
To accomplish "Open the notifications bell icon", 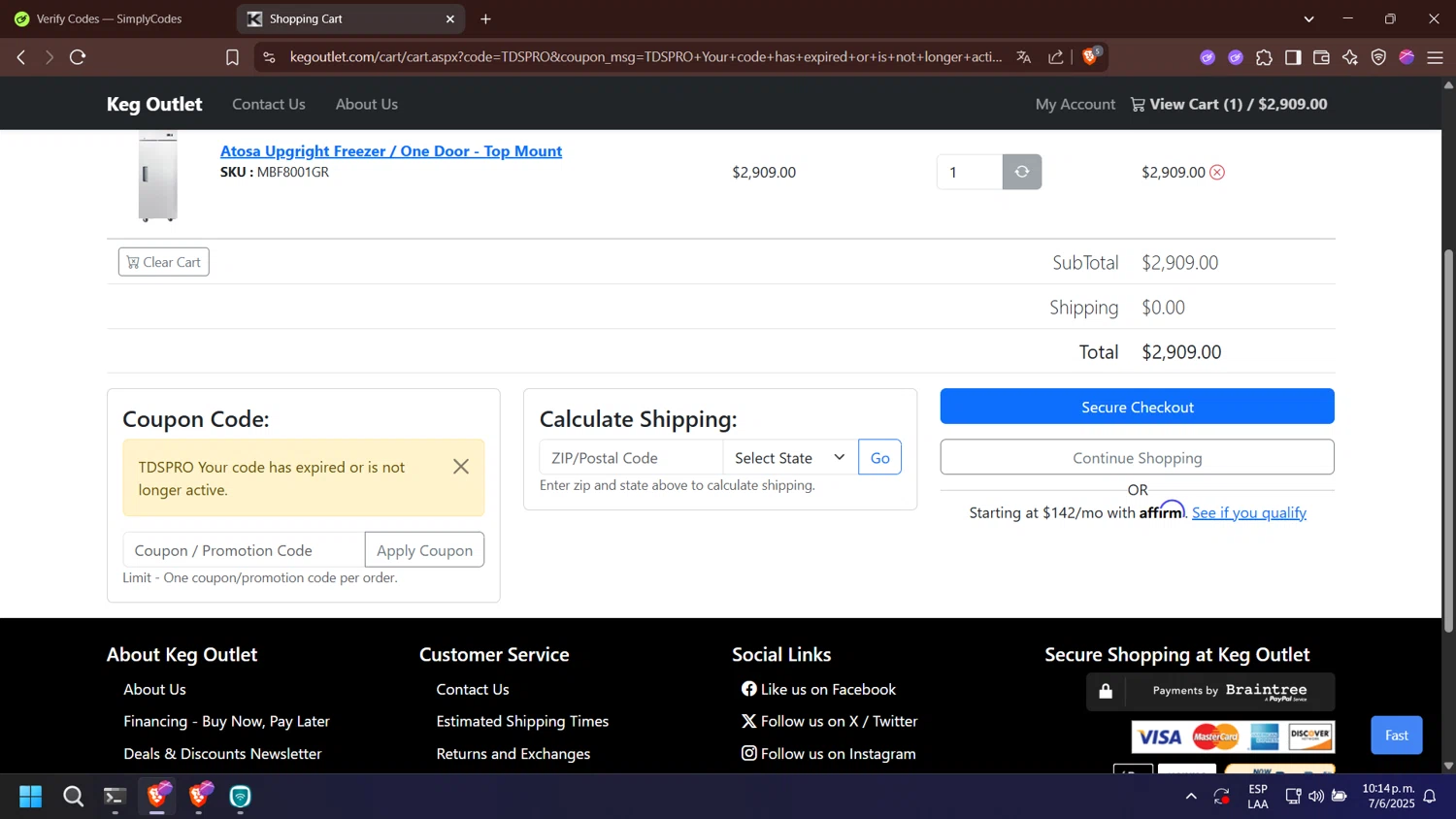I will [1430, 797].
